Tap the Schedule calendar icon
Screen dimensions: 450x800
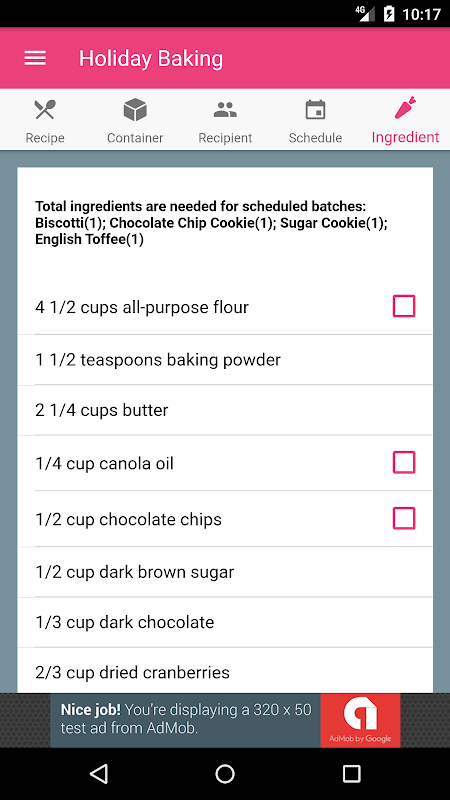click(x=315, y=110)
